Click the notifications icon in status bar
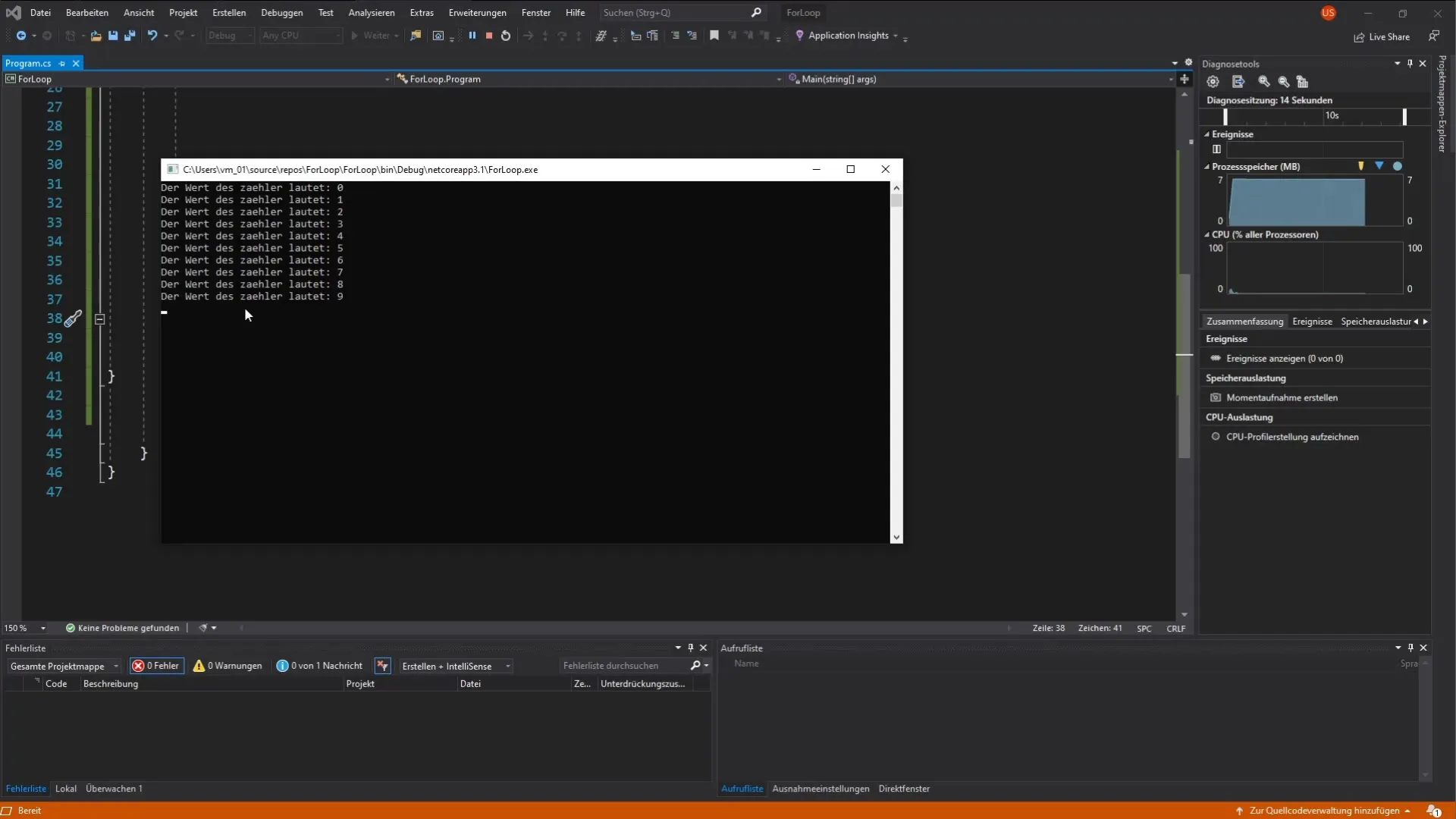The width and height of the screenshot is (1456, 819). click(1433, 811)
